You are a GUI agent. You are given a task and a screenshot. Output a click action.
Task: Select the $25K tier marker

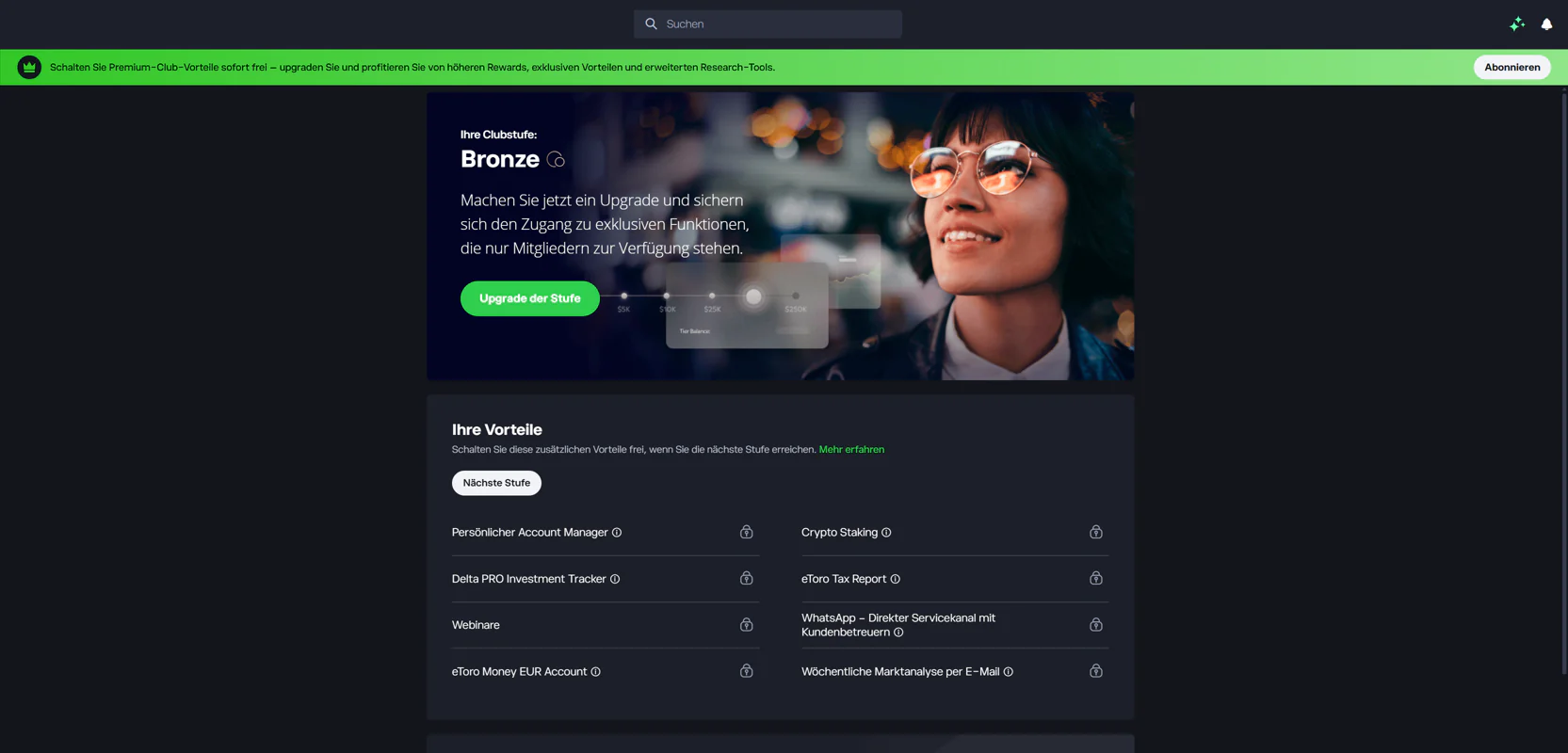pyautogui.click(x=712, y=296)
